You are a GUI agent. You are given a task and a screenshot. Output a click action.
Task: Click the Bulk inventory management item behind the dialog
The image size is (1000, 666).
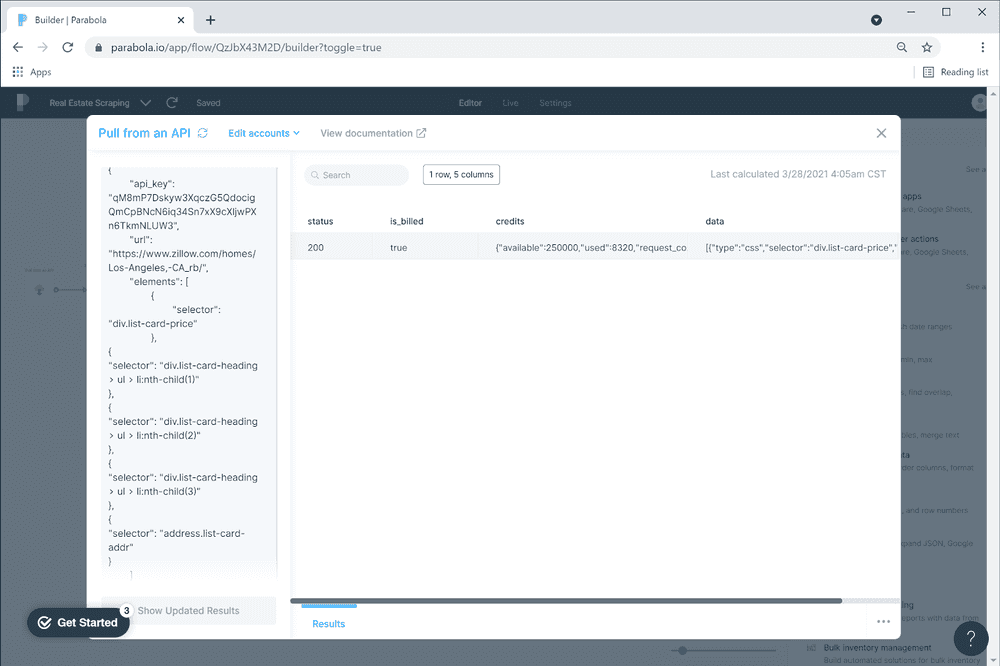click(877, 648)
